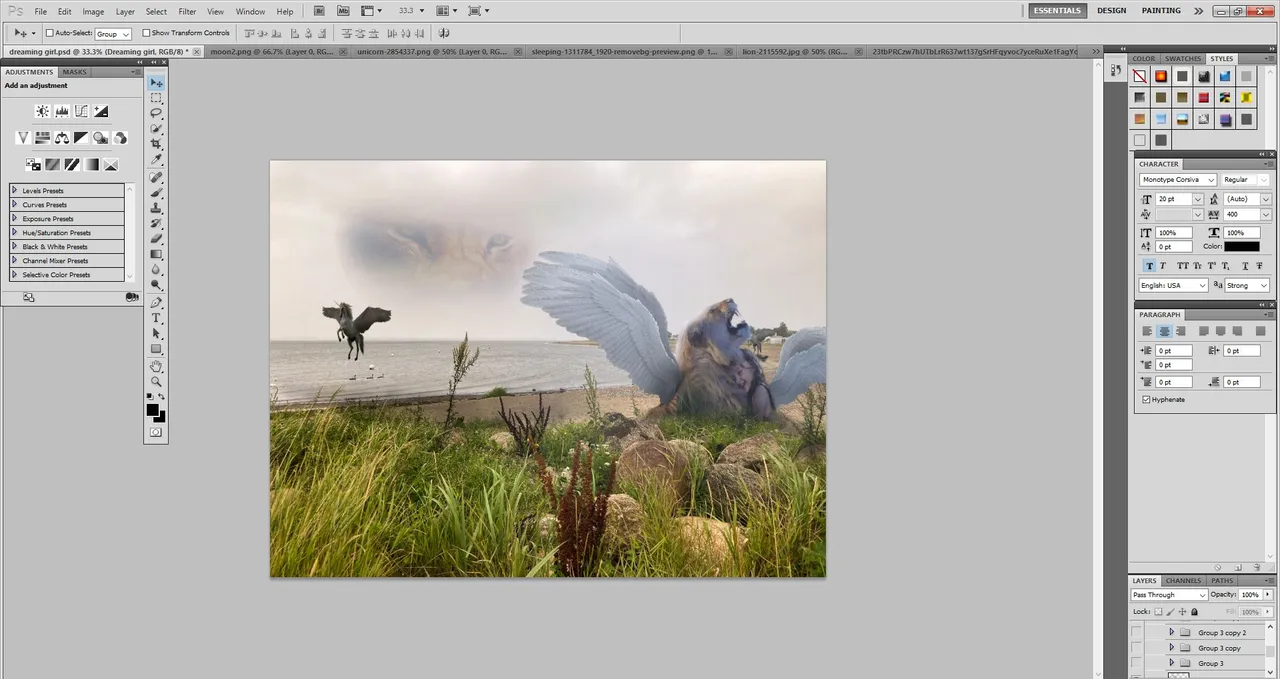Open the Filter menu
The width and height of the screenshot is (1280, 679).
tap(187, 11)
